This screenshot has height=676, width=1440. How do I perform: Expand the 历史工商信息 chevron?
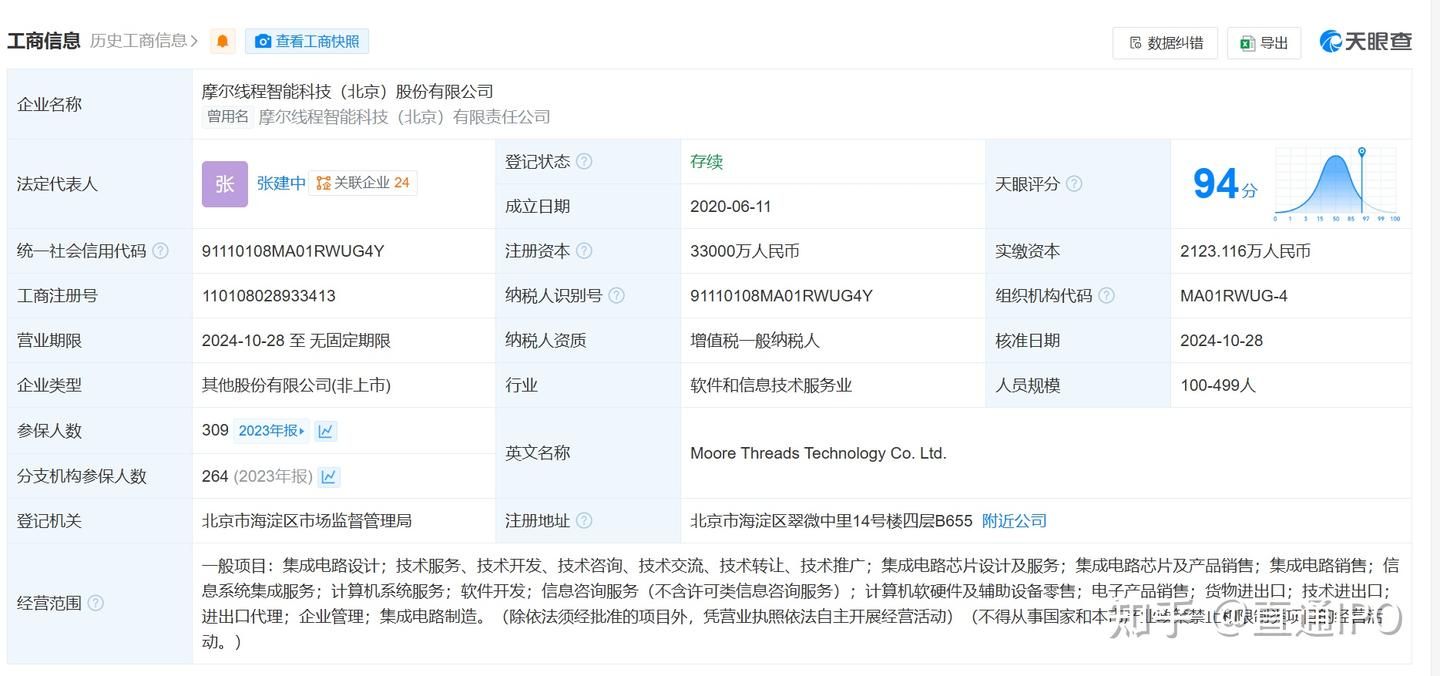(195, 41)
